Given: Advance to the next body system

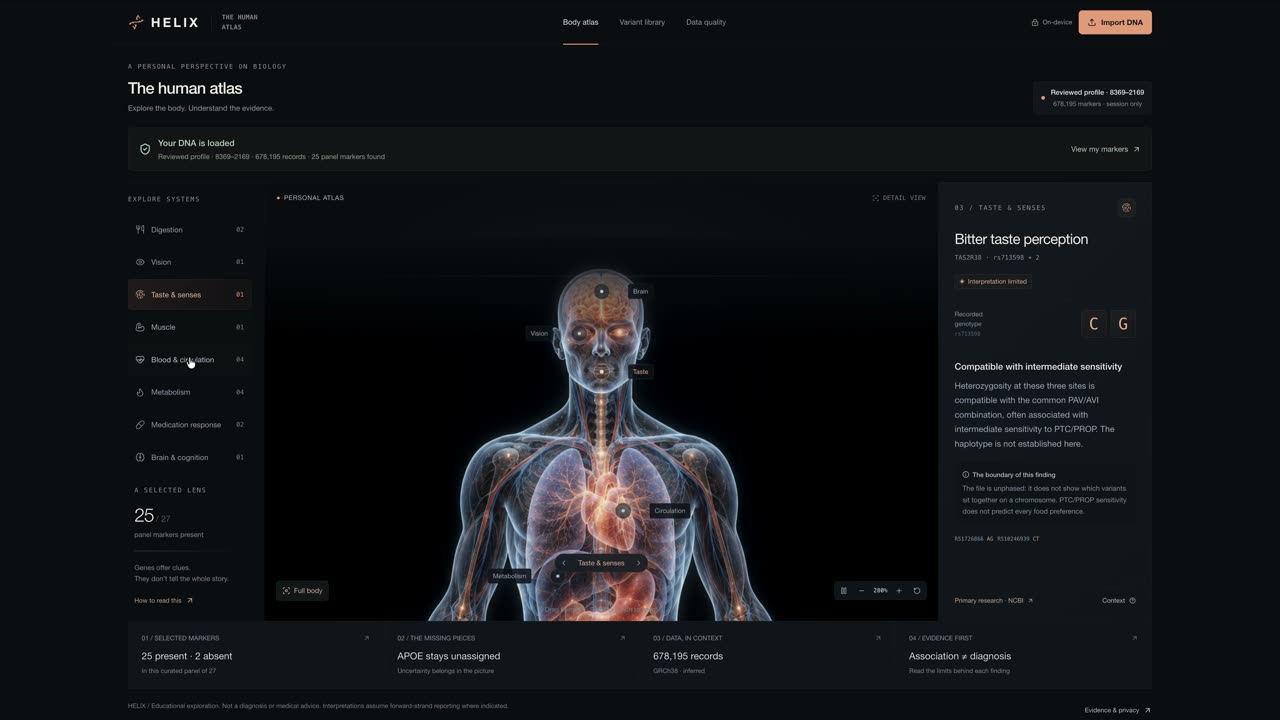Looking at the screenshot, I should pyautogui.click(x=638, y=563).
